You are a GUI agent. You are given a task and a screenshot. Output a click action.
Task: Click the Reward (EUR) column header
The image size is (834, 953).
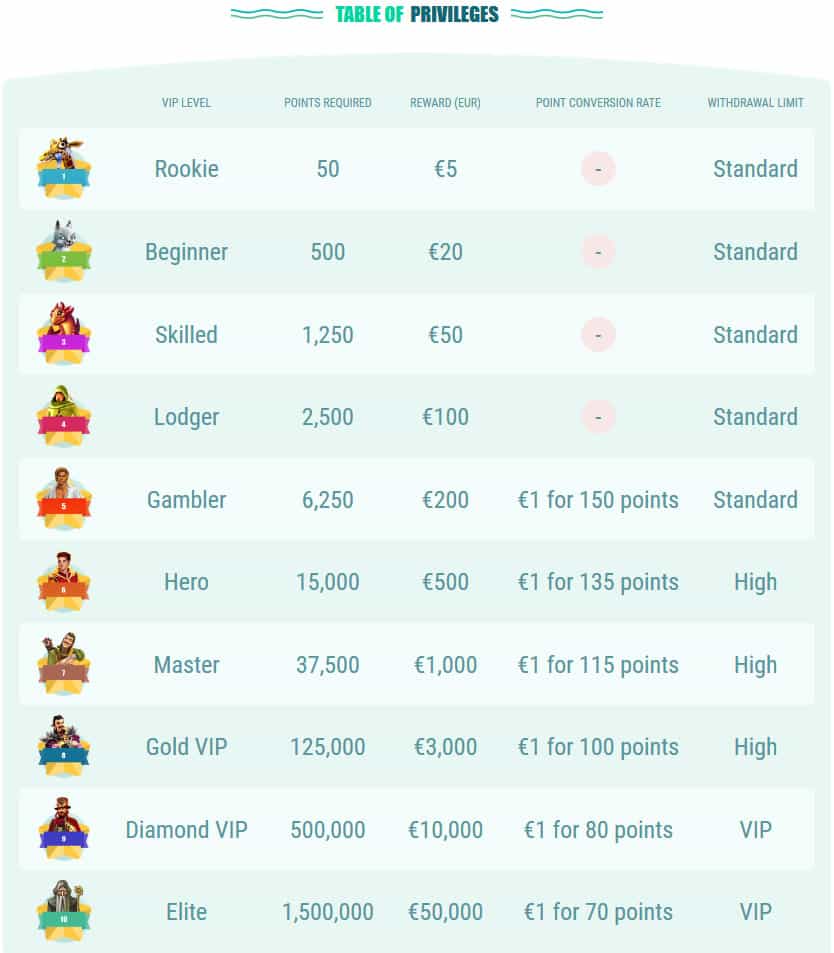445,103
